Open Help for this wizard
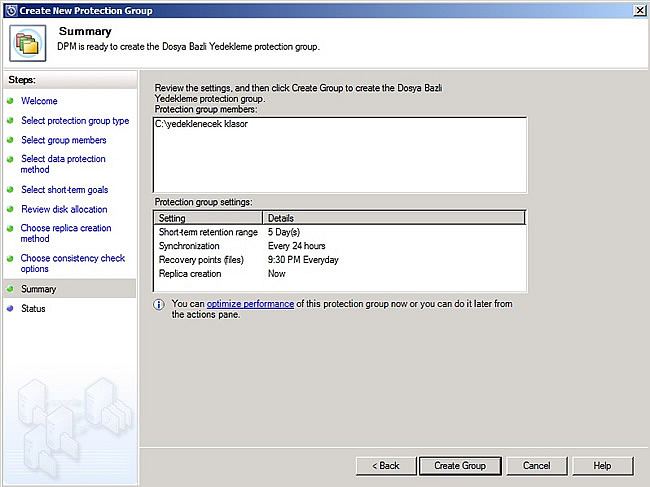This screenshot has height=487, width=650. (602, 466)
